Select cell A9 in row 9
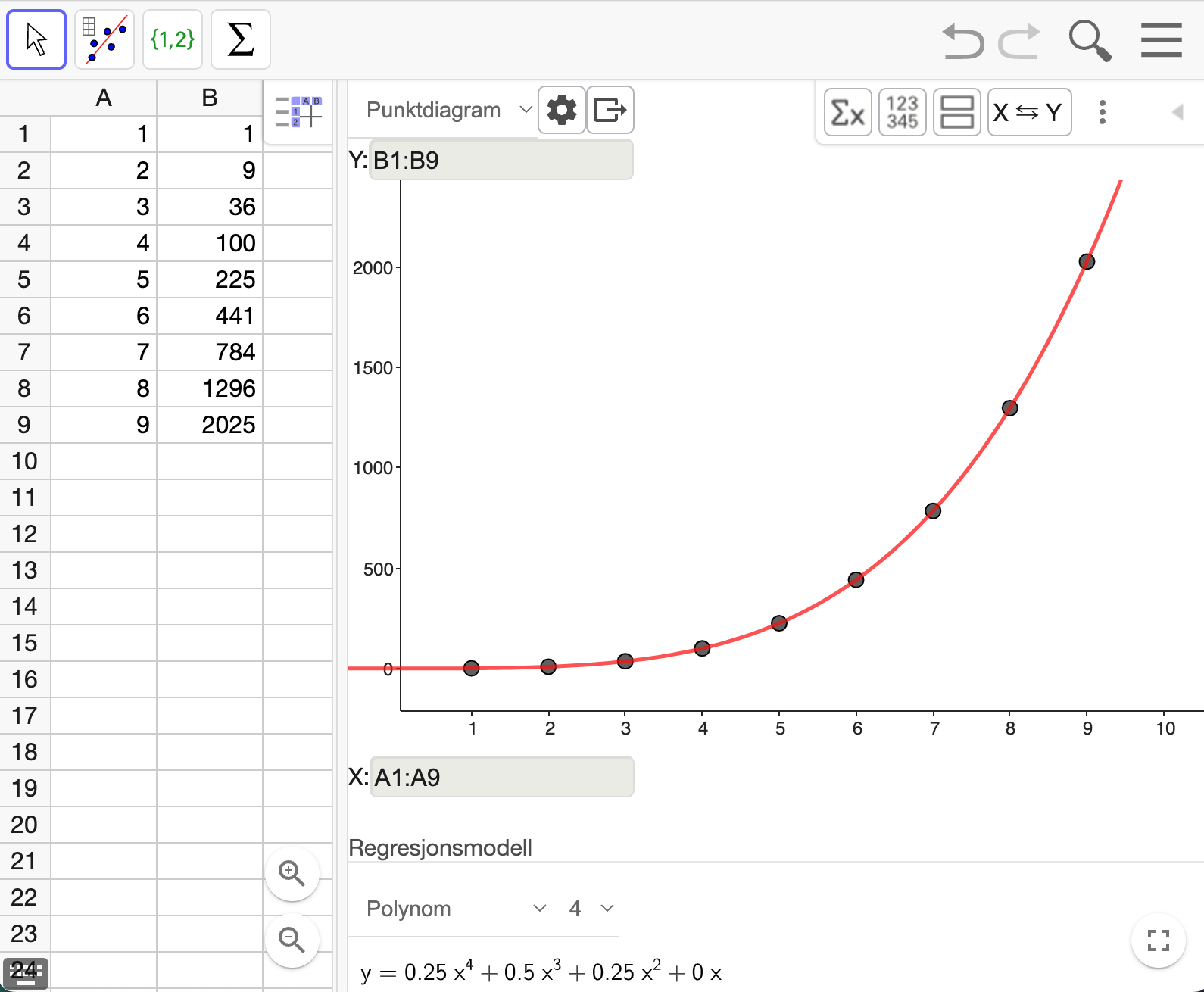Viewport: 1204px width, 992px height. pos(104,425)
